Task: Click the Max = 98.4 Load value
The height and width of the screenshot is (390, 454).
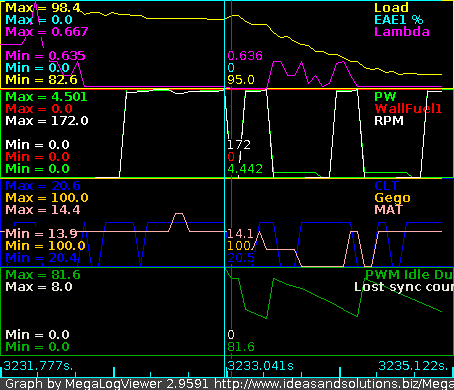Action: pyautogui.click(x=43, y=8)
